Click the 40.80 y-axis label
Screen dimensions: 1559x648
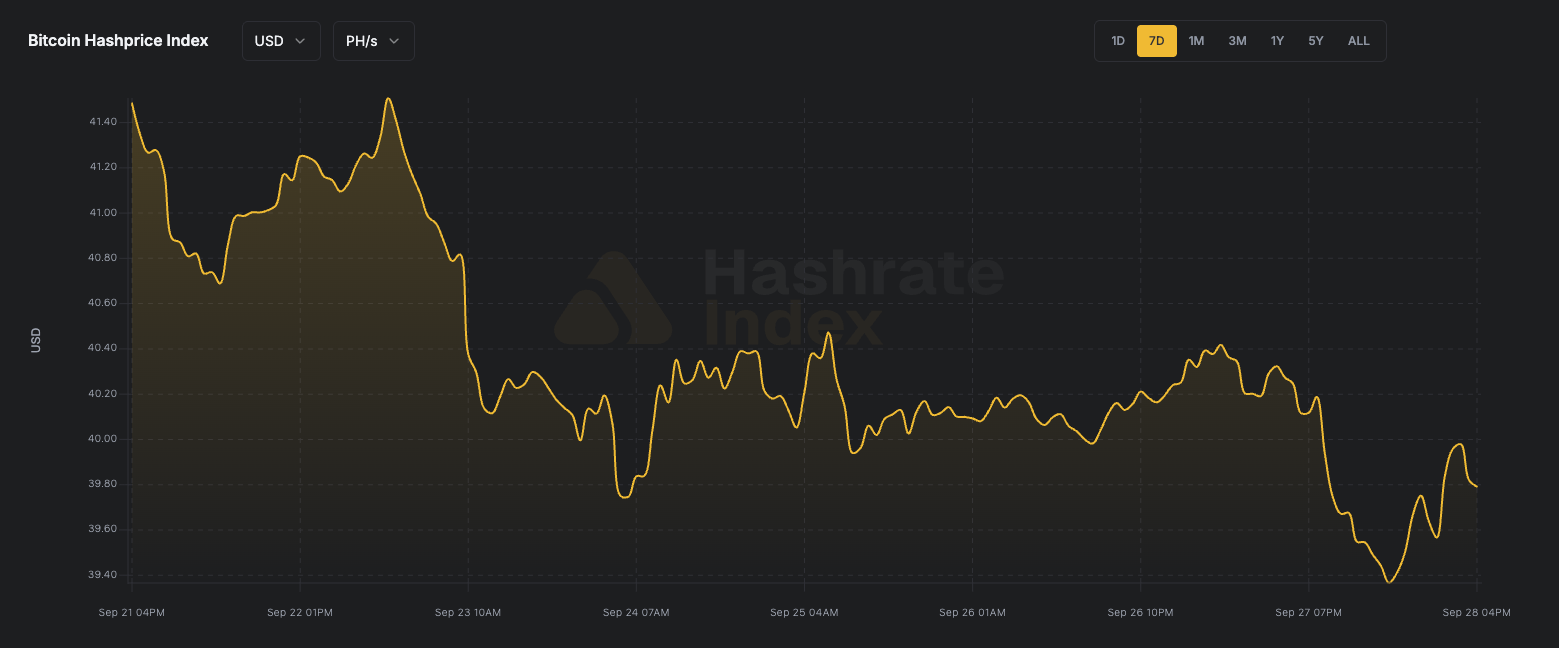(103, 258)
